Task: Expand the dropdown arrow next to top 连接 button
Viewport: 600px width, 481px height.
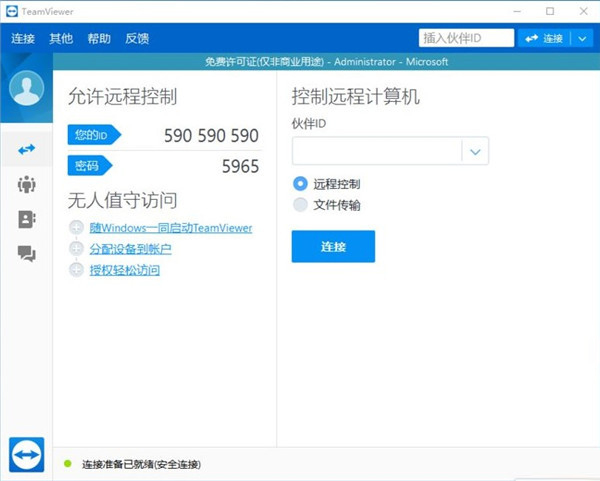Action: point(582,38)
